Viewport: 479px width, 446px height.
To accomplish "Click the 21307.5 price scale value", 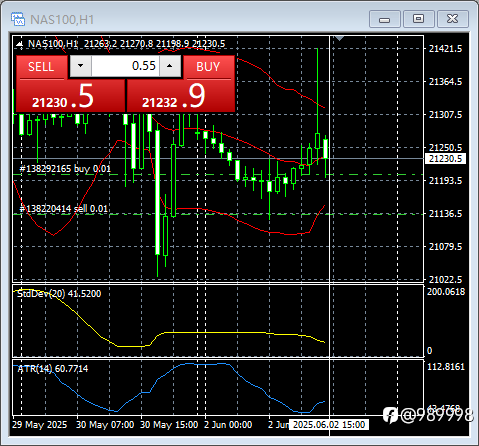I will point(445,115).
